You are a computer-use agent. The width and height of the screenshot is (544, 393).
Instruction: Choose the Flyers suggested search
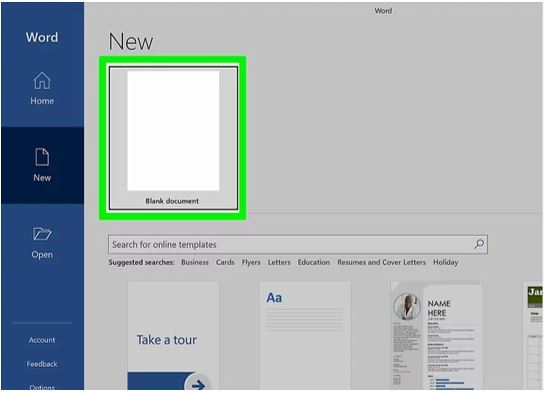pyautogui.click(x=251, y=262)
